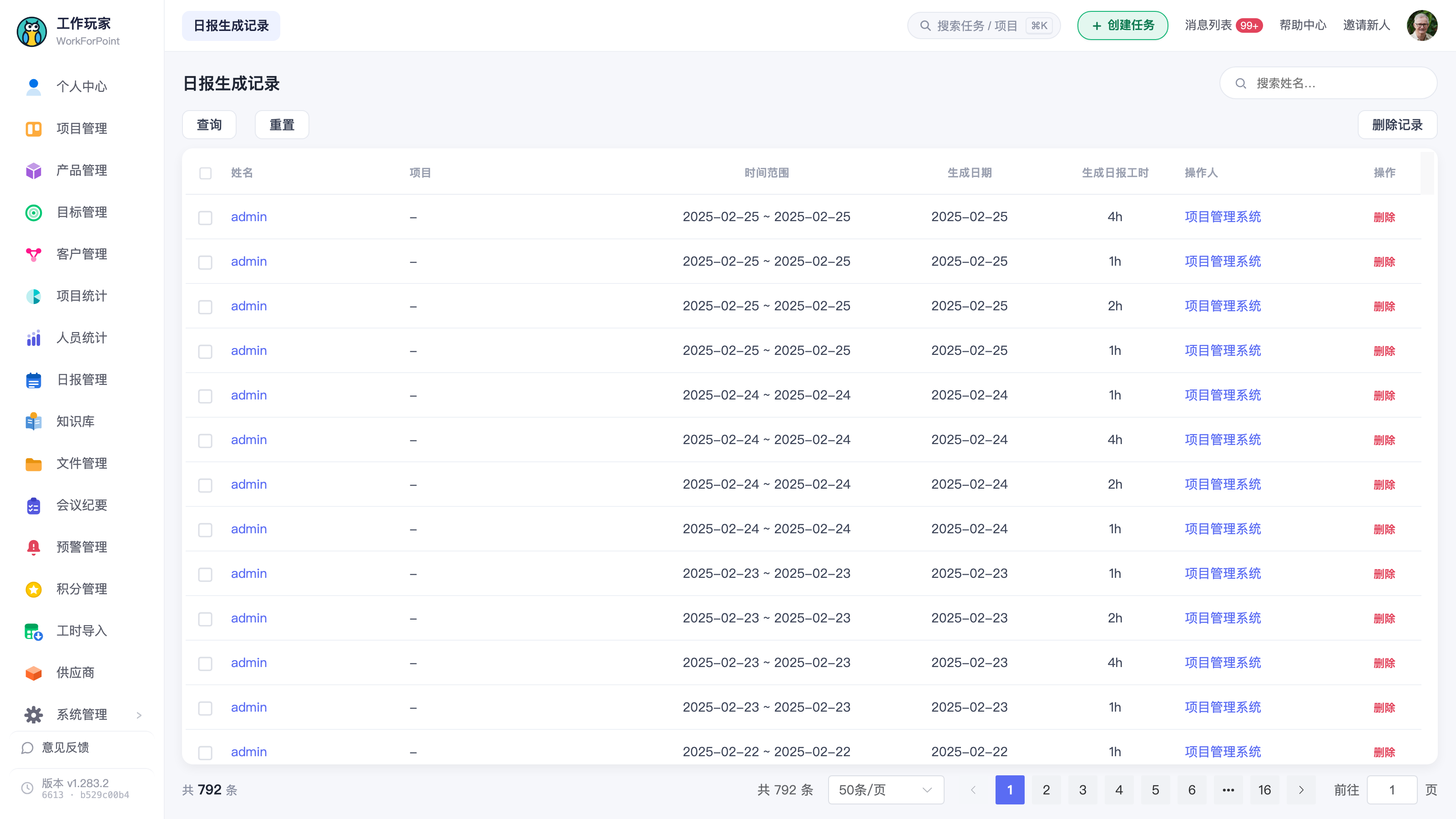Viewport: 1456px width, 819px height.
Task: Click the 知识库 book icon
Action: coord(33,422)
